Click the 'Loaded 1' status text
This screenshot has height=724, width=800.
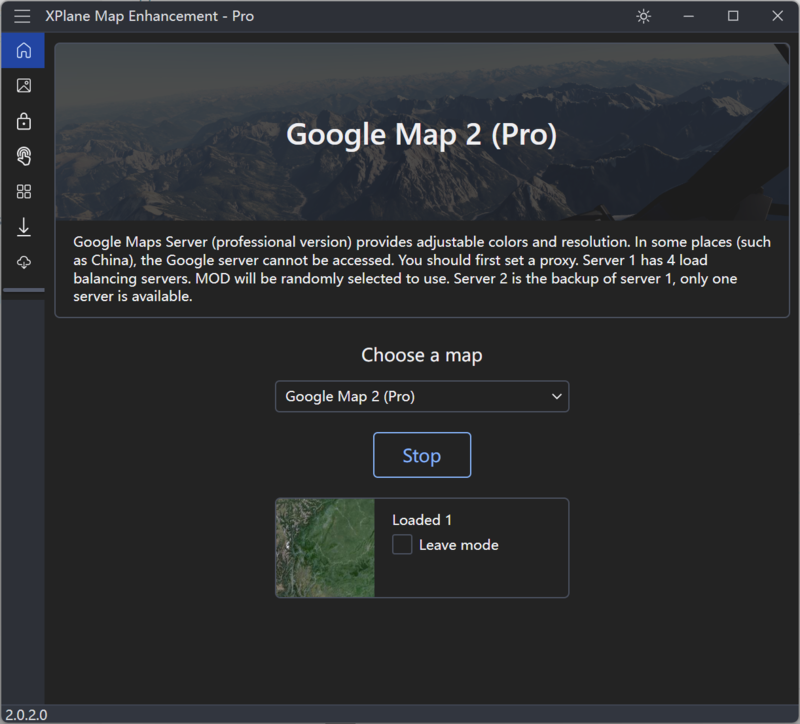(x=422, y=520)
